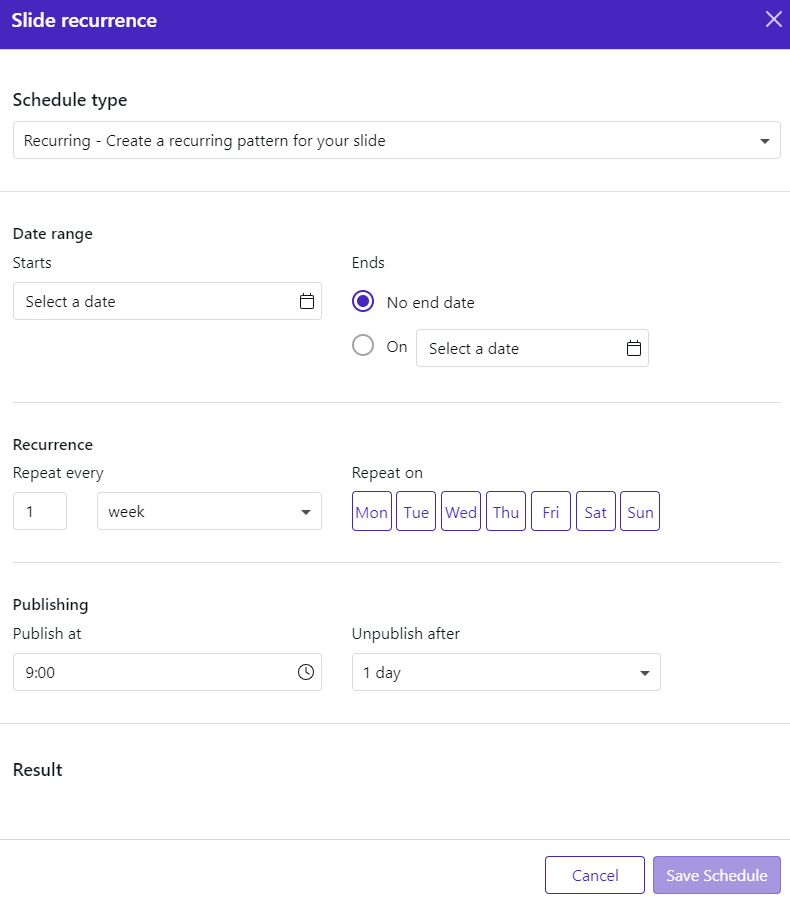Toggle Tue in Repeat on

[x=416, y=511]
